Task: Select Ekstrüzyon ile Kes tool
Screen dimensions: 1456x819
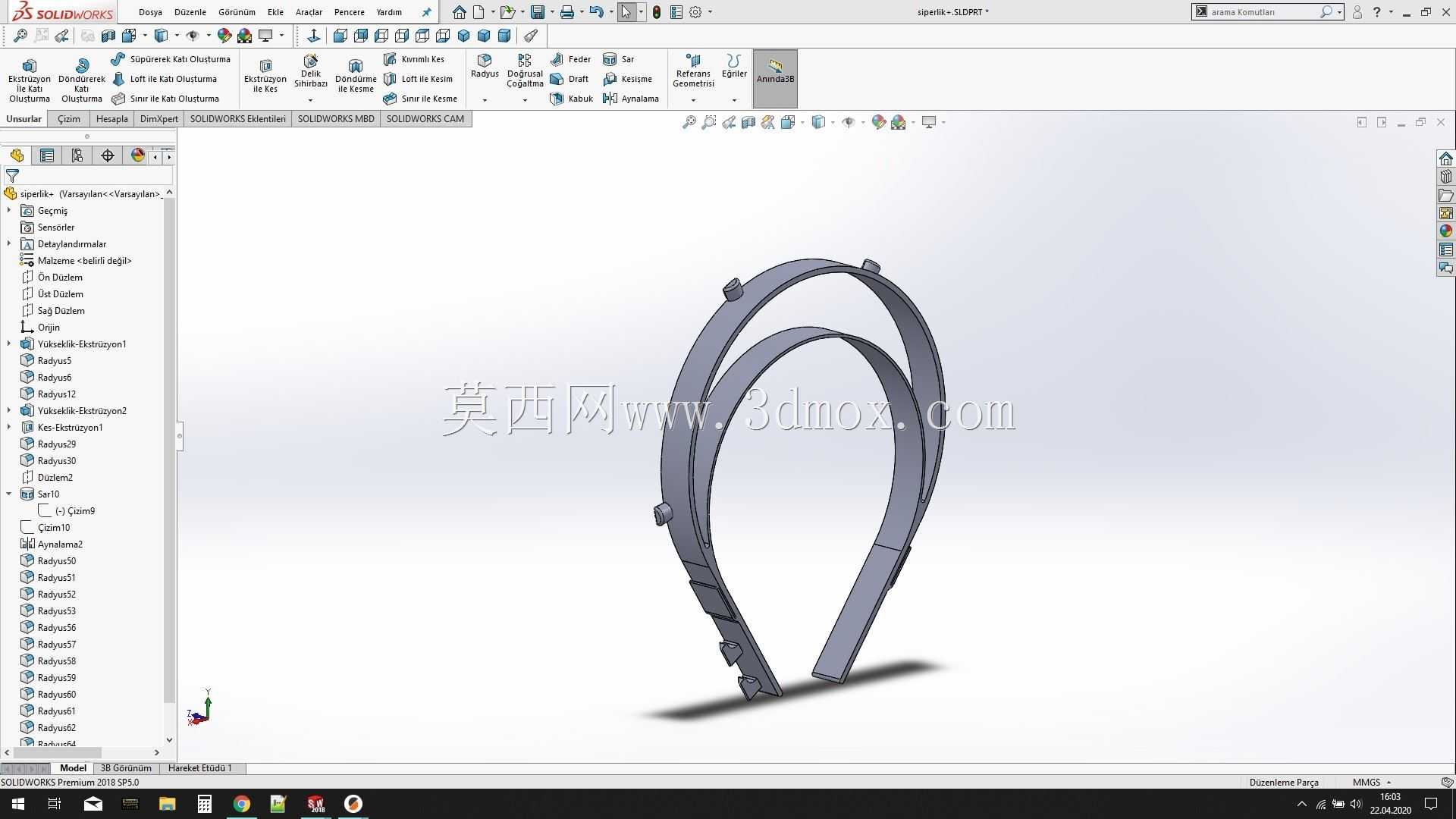Action: (x=265, y=76)
